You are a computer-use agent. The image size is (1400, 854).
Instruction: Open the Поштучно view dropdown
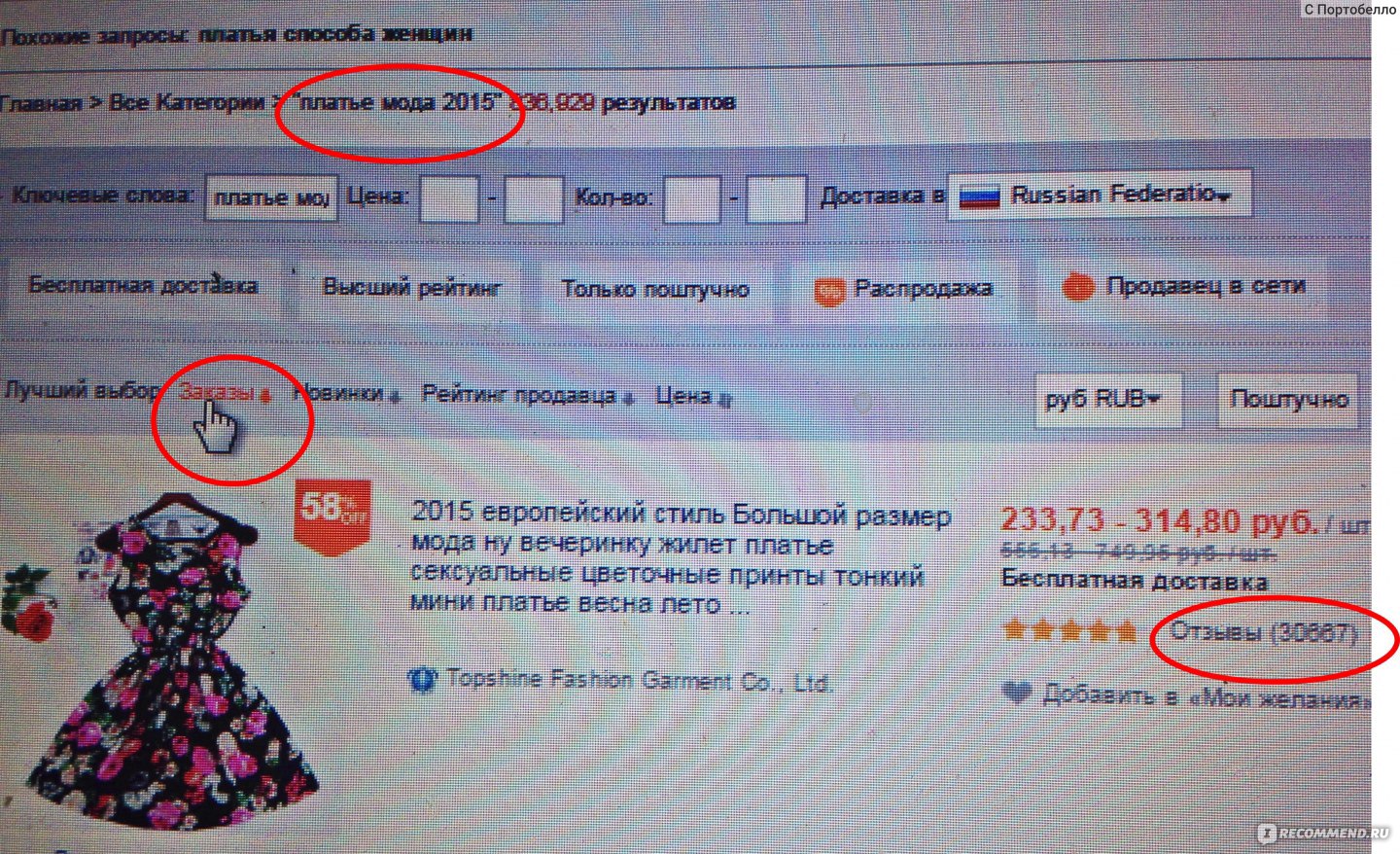1287,399
